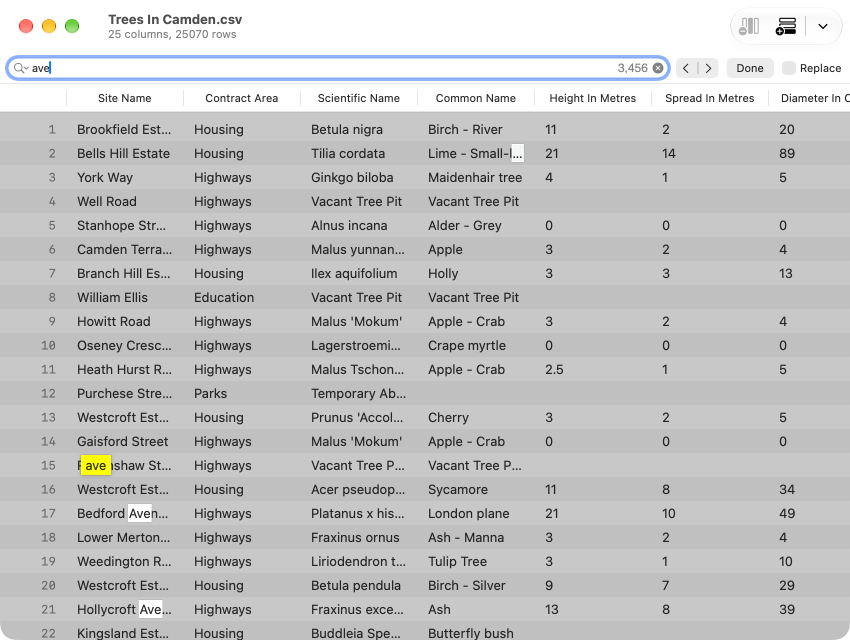Select the 'Tulip Tree' cell

coord(458,561)
